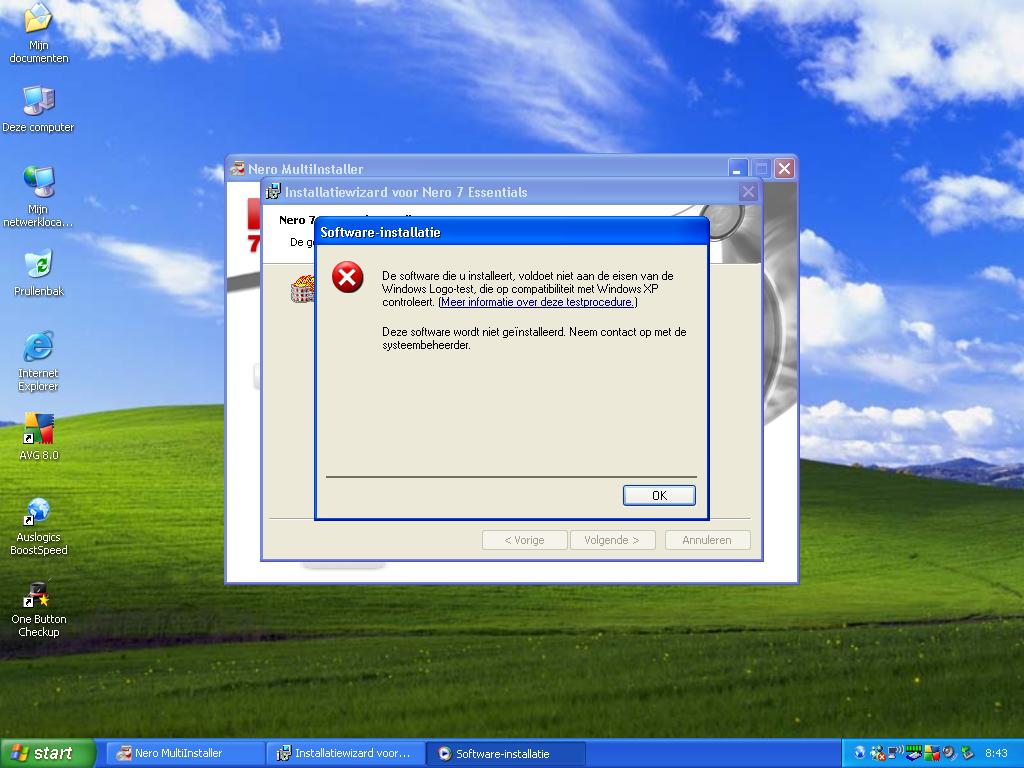Click the Nero colosseum icon in the wizard
This screenshot has height=768, width=1024.
point(302,289)
